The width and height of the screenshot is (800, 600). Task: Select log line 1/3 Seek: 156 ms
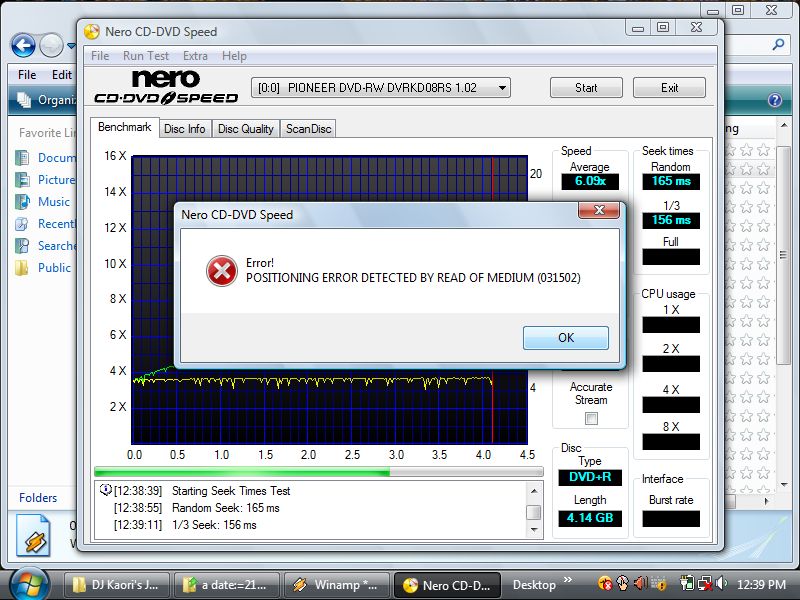coord(214,525)
